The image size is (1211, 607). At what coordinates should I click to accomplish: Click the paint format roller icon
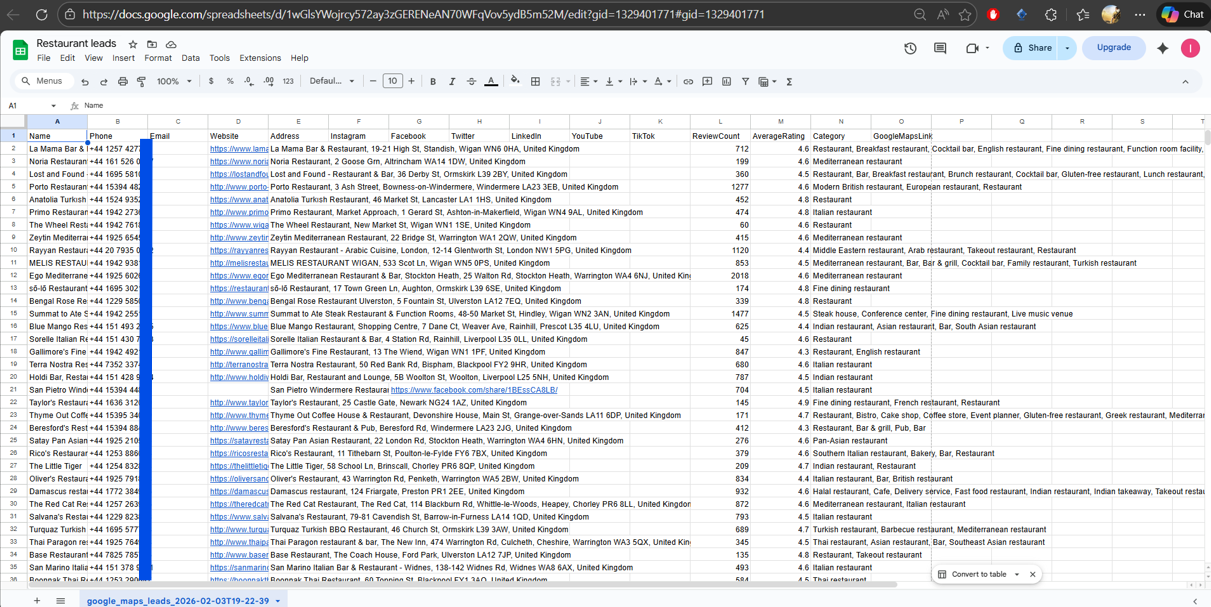[141, 81]
